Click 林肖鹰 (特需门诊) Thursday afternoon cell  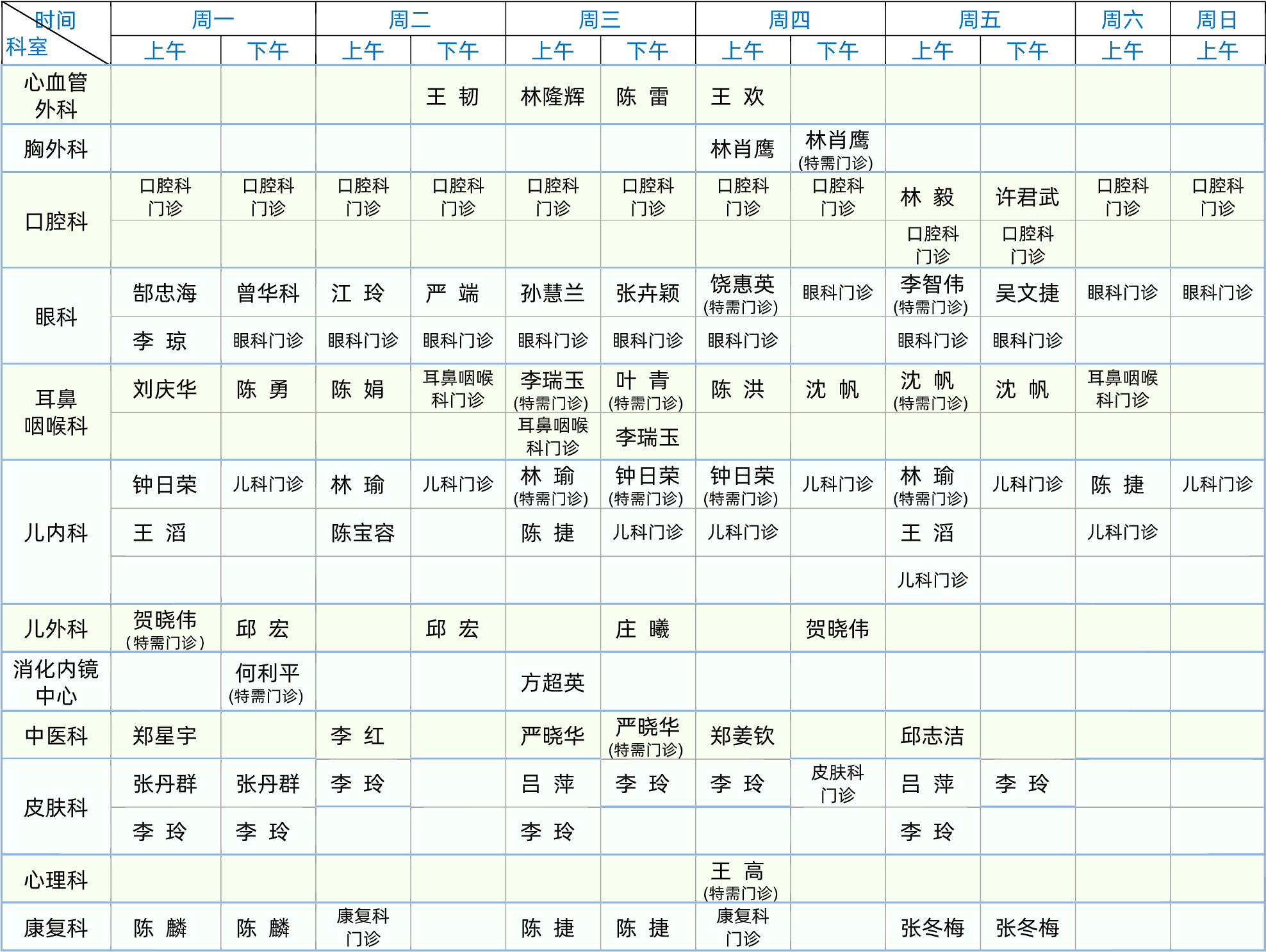[x=837, y=149]
